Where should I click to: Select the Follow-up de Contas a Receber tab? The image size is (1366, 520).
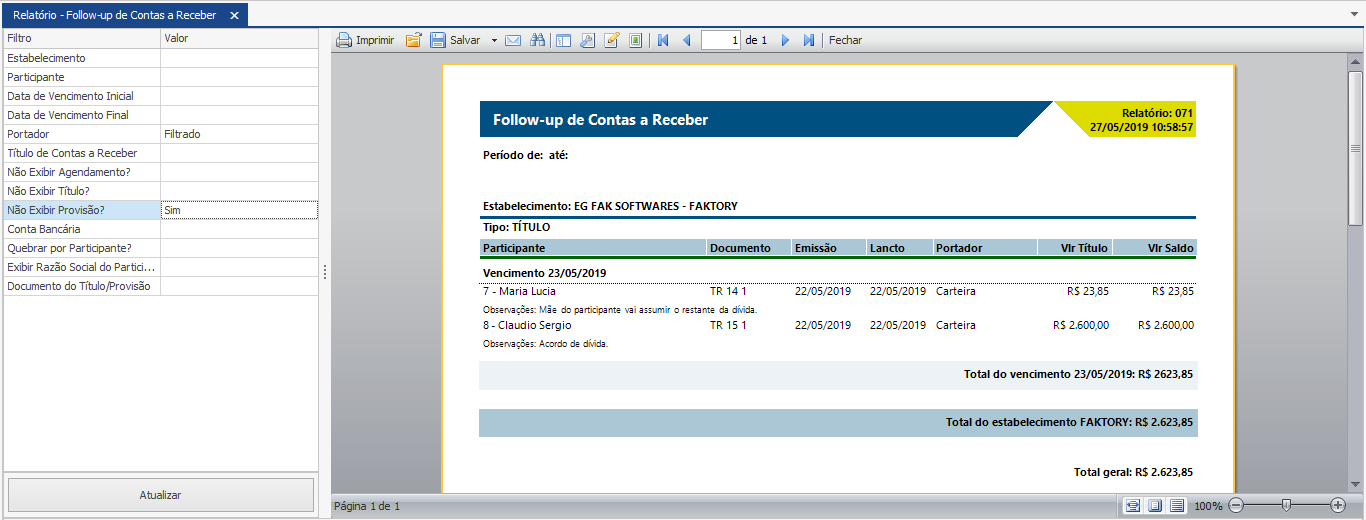(x=114, y=15)
